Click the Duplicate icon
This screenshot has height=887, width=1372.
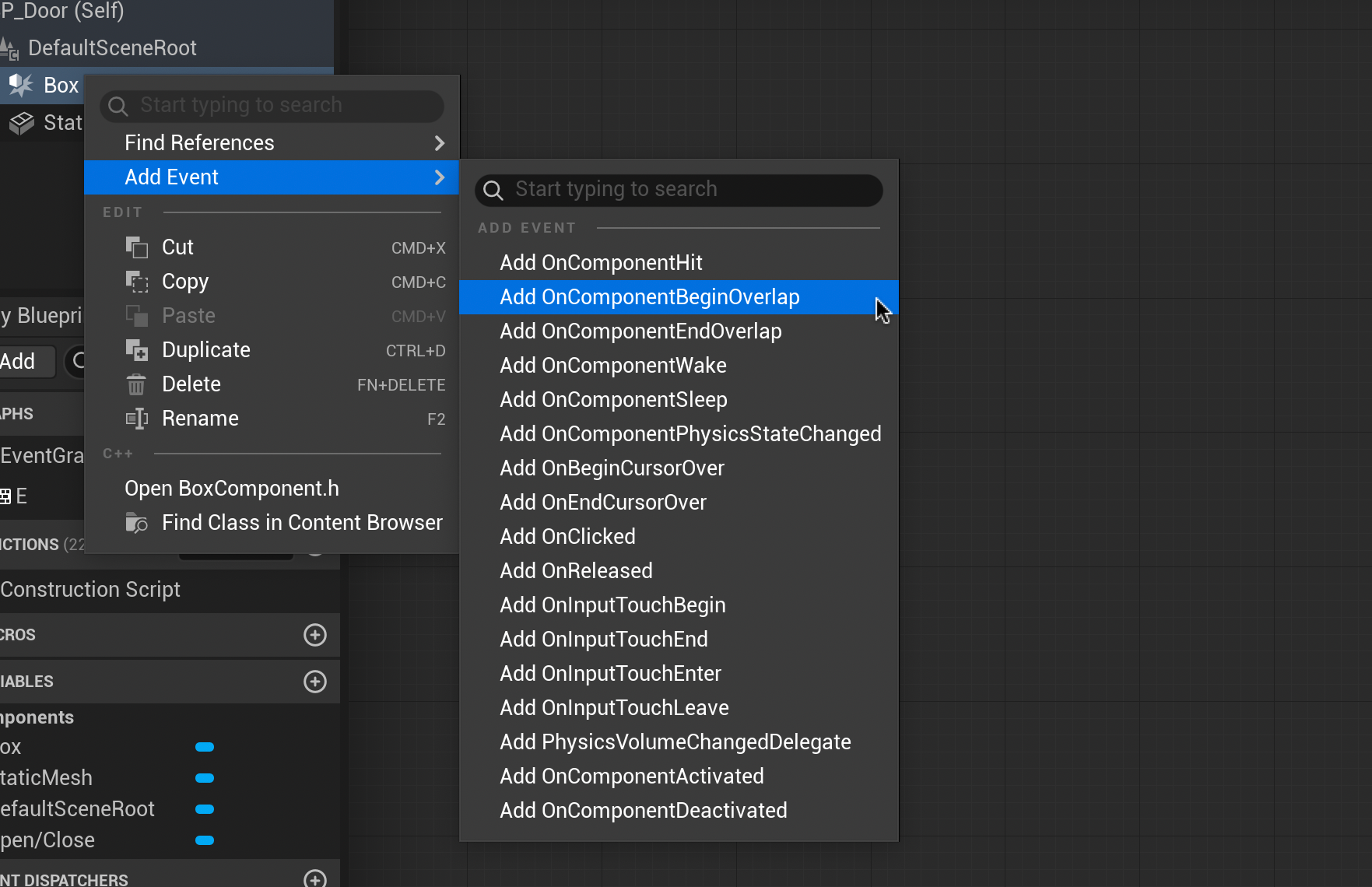point(137,350)
